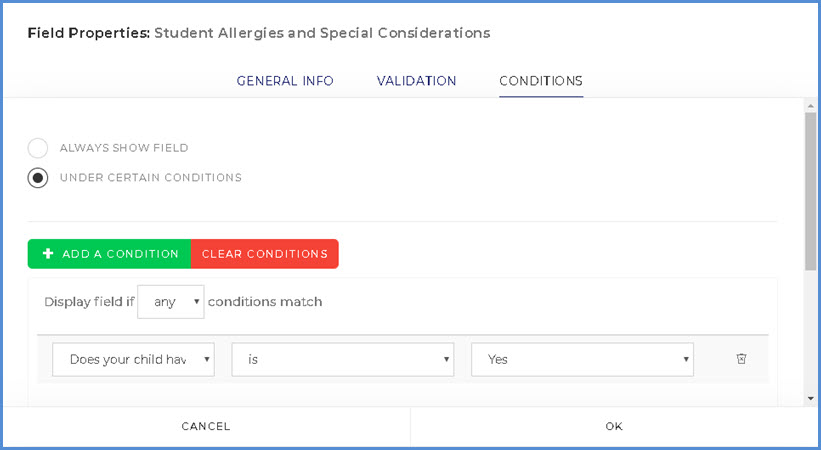Image resolution: width=821 pixels, height=450 pixels.
Task: Click the scrollbar up arrow
Action: tap(809, 104)
